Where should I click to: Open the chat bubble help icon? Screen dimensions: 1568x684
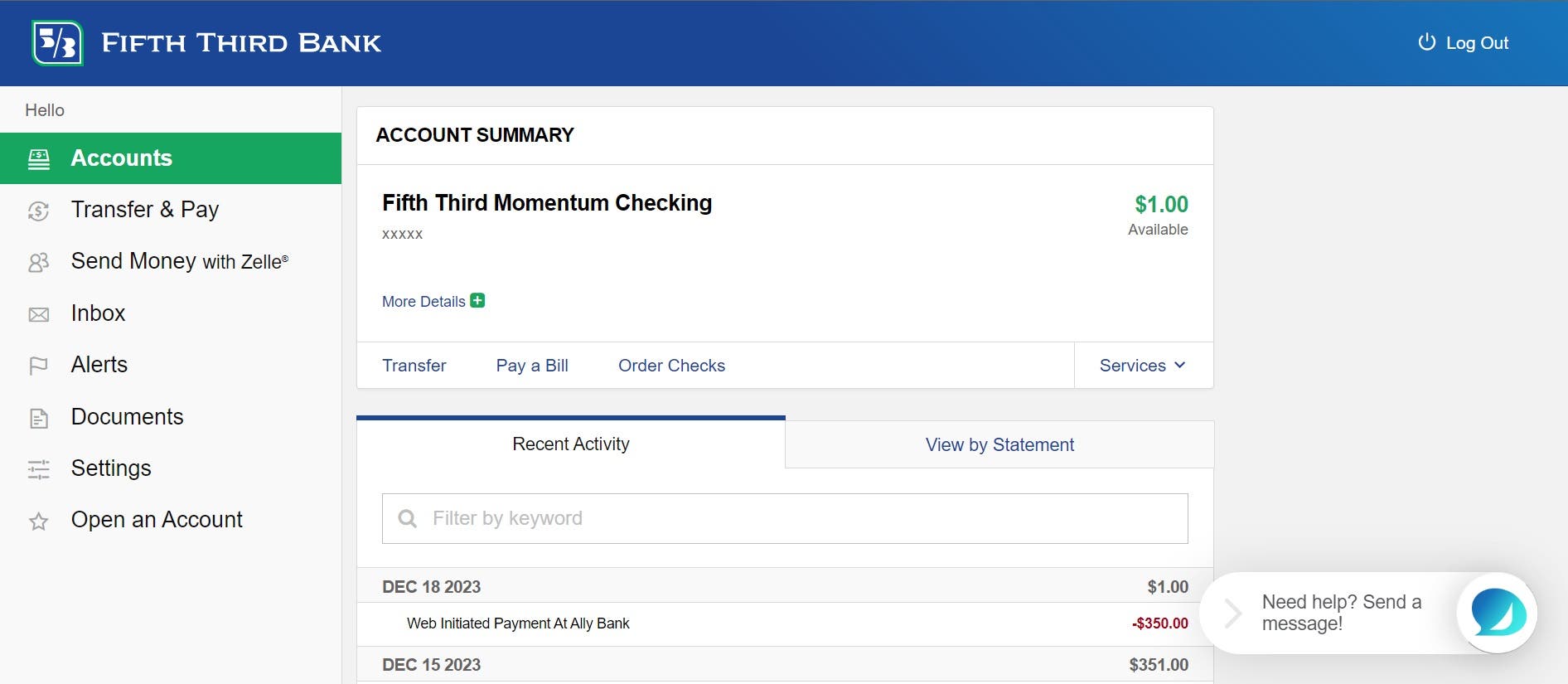click(1497, 613)
